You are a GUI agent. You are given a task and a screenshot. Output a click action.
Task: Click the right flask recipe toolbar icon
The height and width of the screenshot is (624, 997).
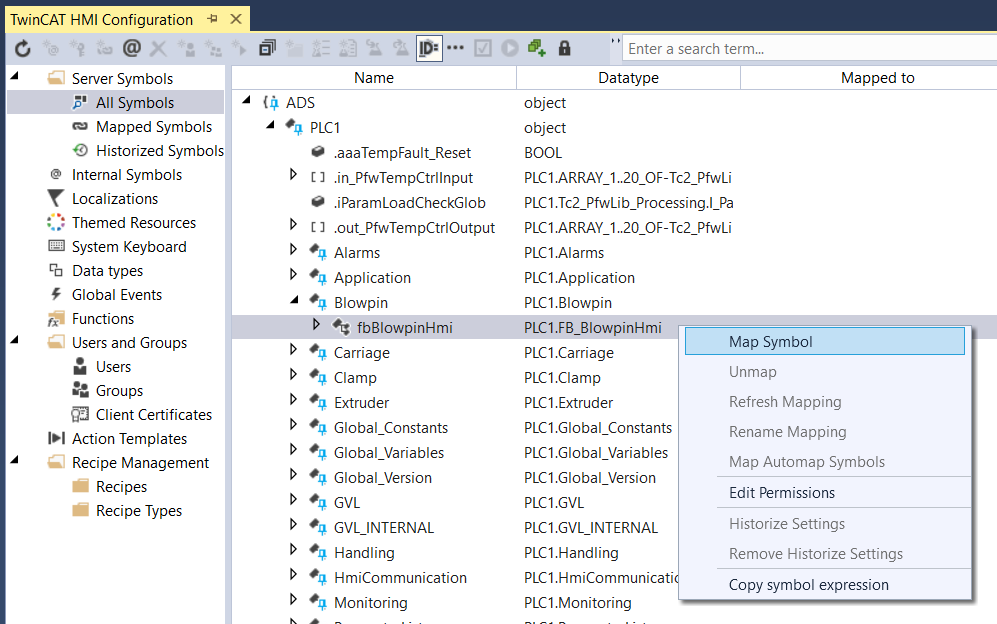pos(401,48)
